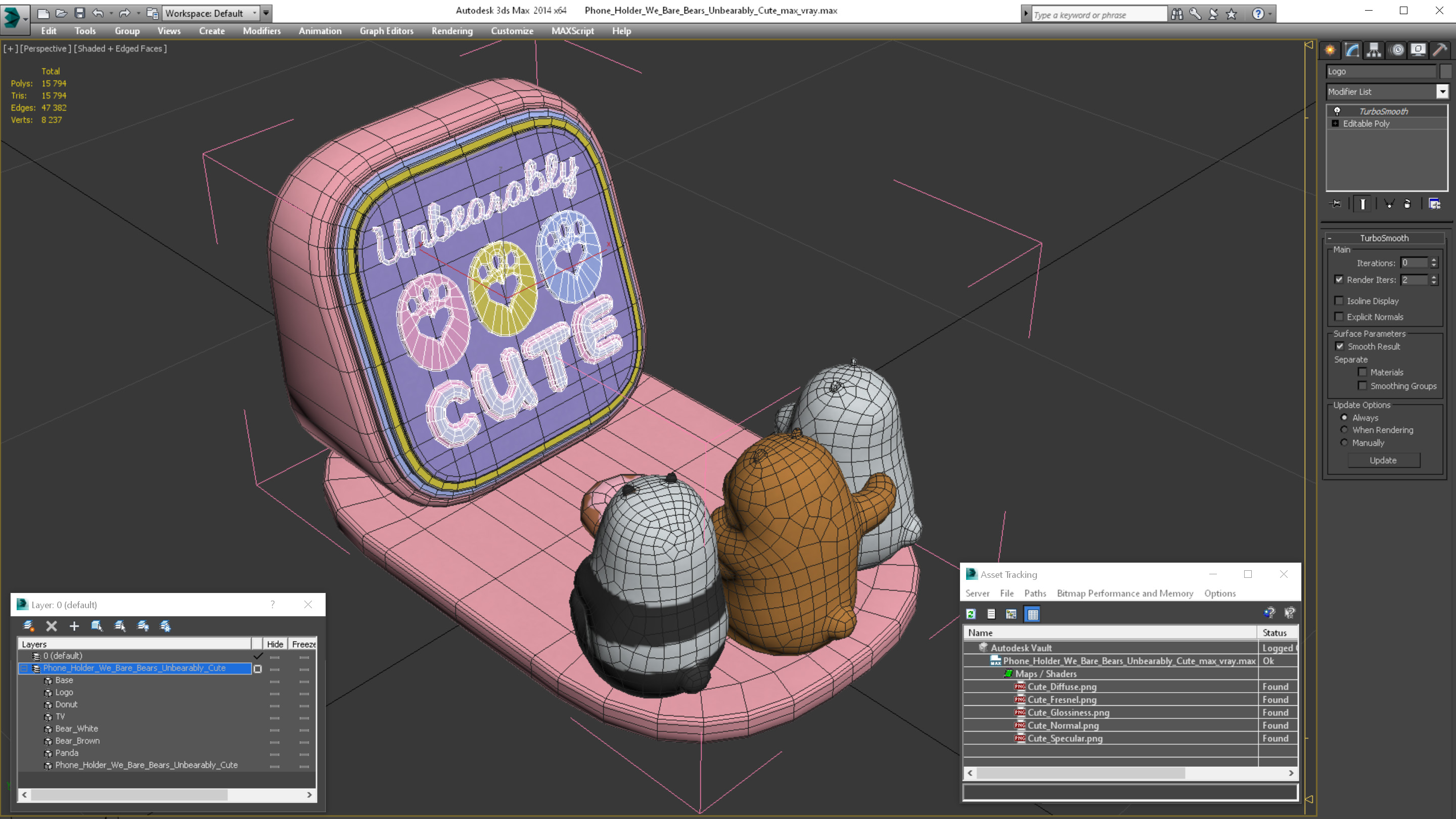Viewport: 1456px width, 819px height.
Task: Click the object color swatch beside Logo
Action: (x=1445, y=71)
